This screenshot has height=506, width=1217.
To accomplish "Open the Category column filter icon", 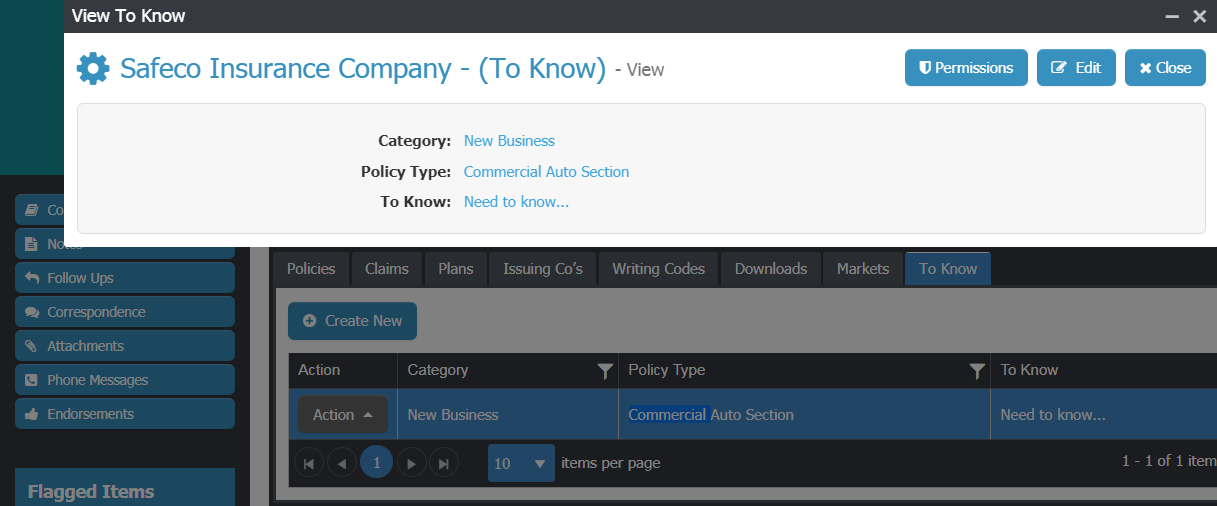I will click(x=605, y=371).
